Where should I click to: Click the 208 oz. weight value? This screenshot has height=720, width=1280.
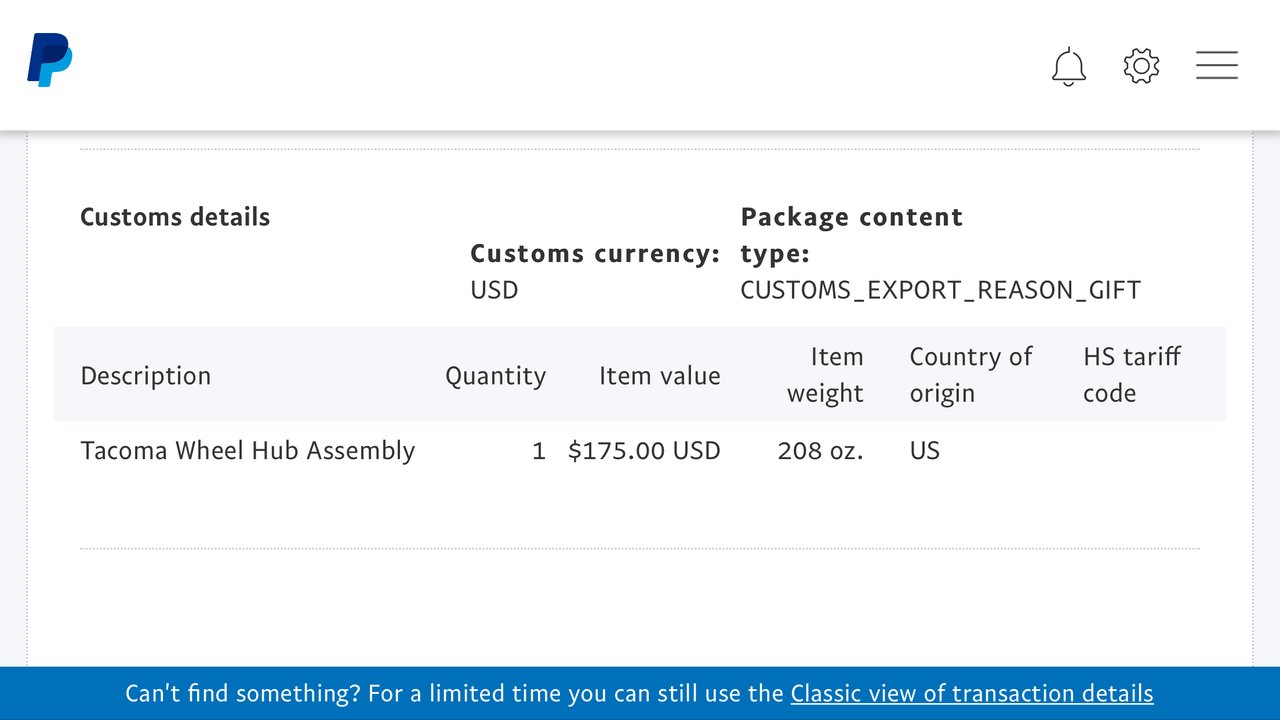820,451
